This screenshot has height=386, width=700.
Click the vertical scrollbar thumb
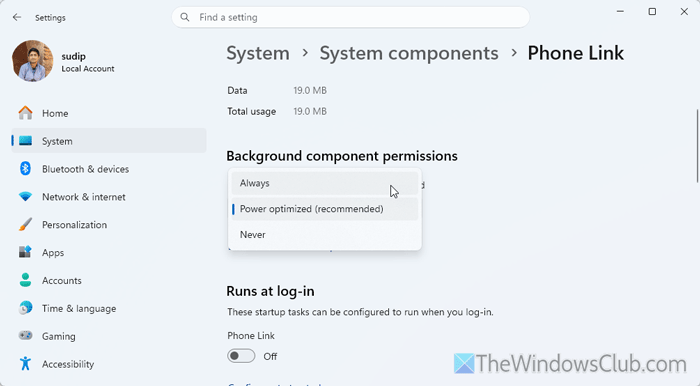[697, 145]
